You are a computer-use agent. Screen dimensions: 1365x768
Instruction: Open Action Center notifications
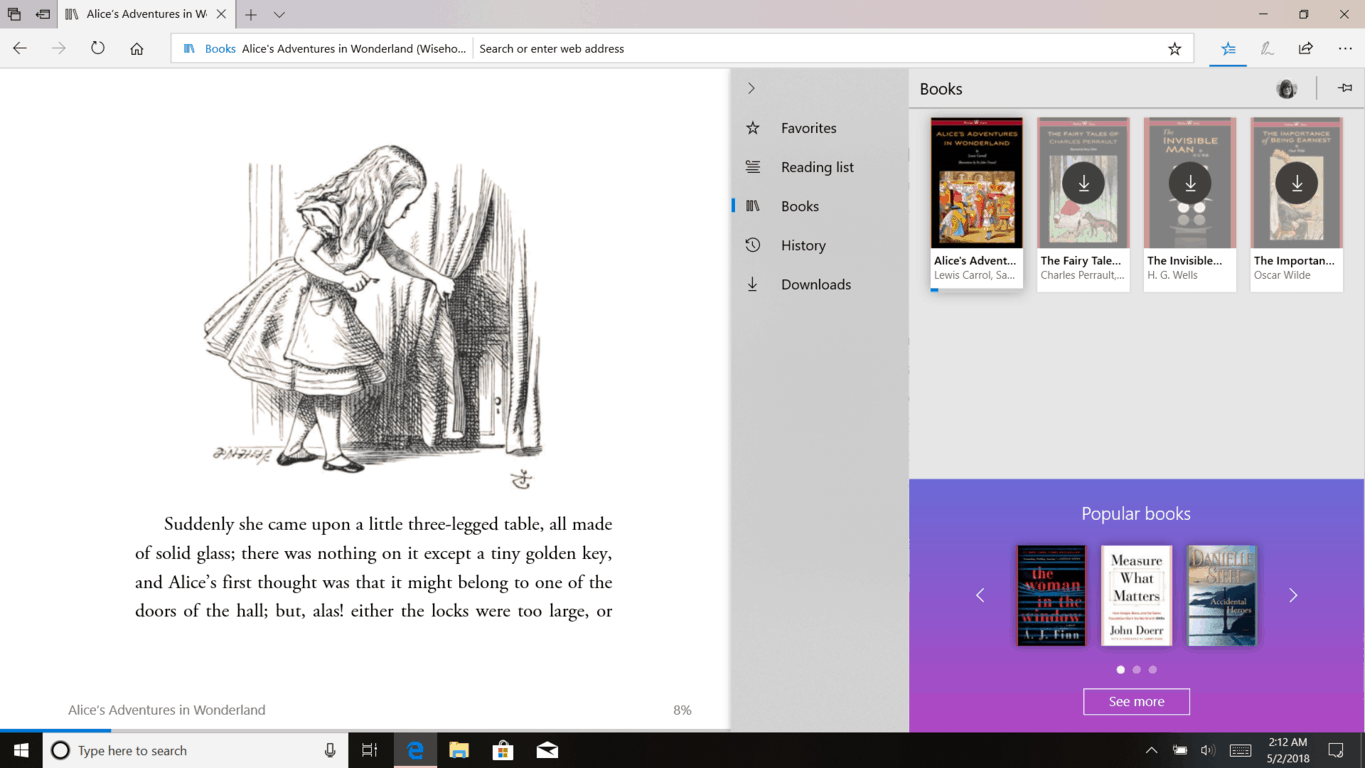pos(1336,750)
